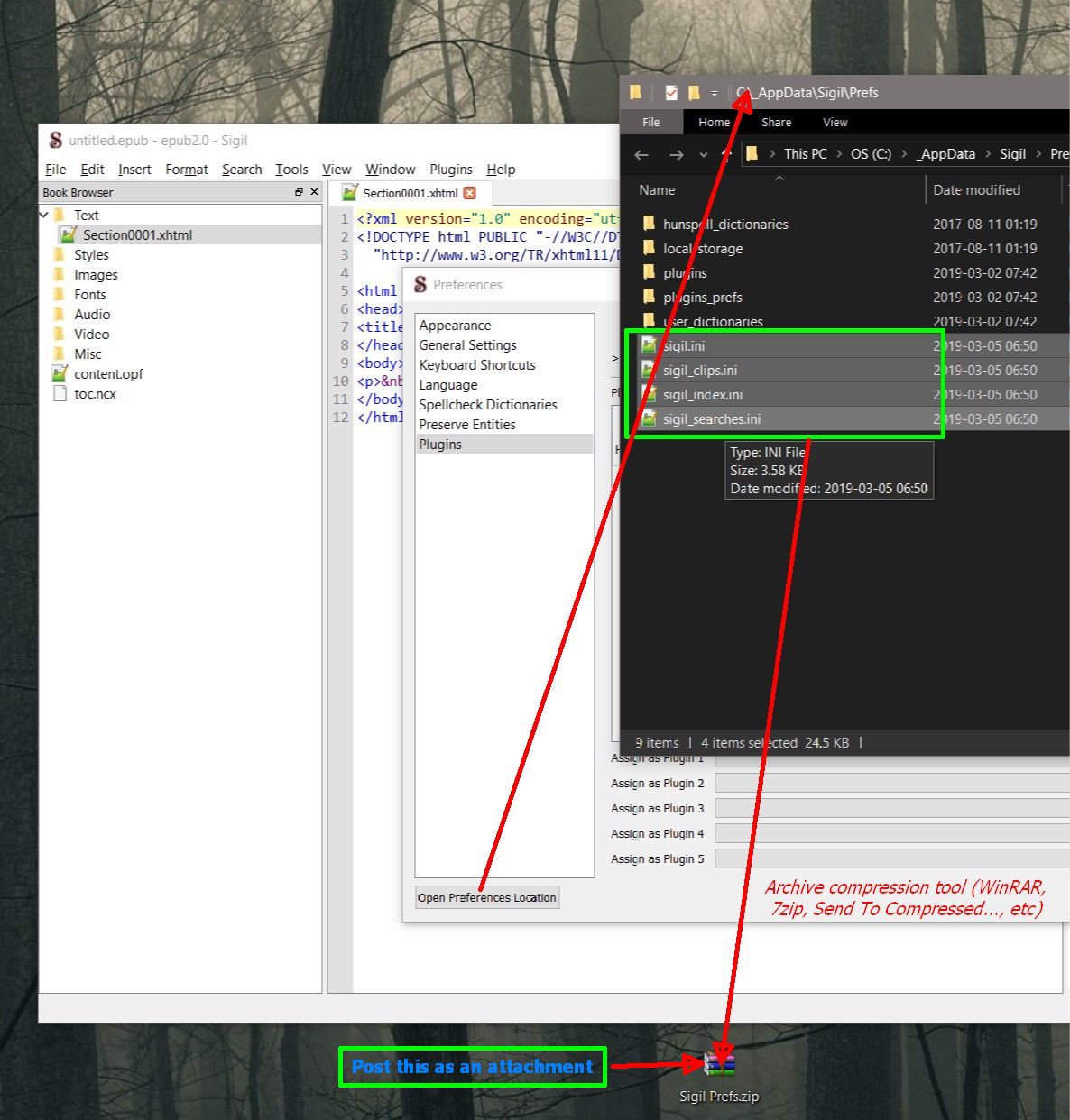Viewport: 1070px width, 1120px height.
Task: Select Section0001.xhtml in Book Browser
Action: point(137,234)
